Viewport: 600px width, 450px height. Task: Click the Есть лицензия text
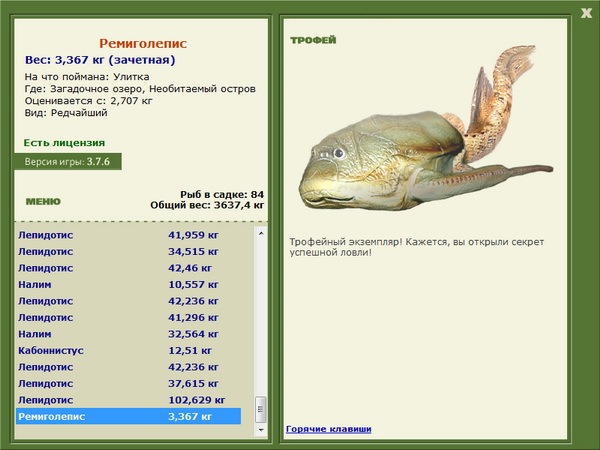(x=64, y=143)
